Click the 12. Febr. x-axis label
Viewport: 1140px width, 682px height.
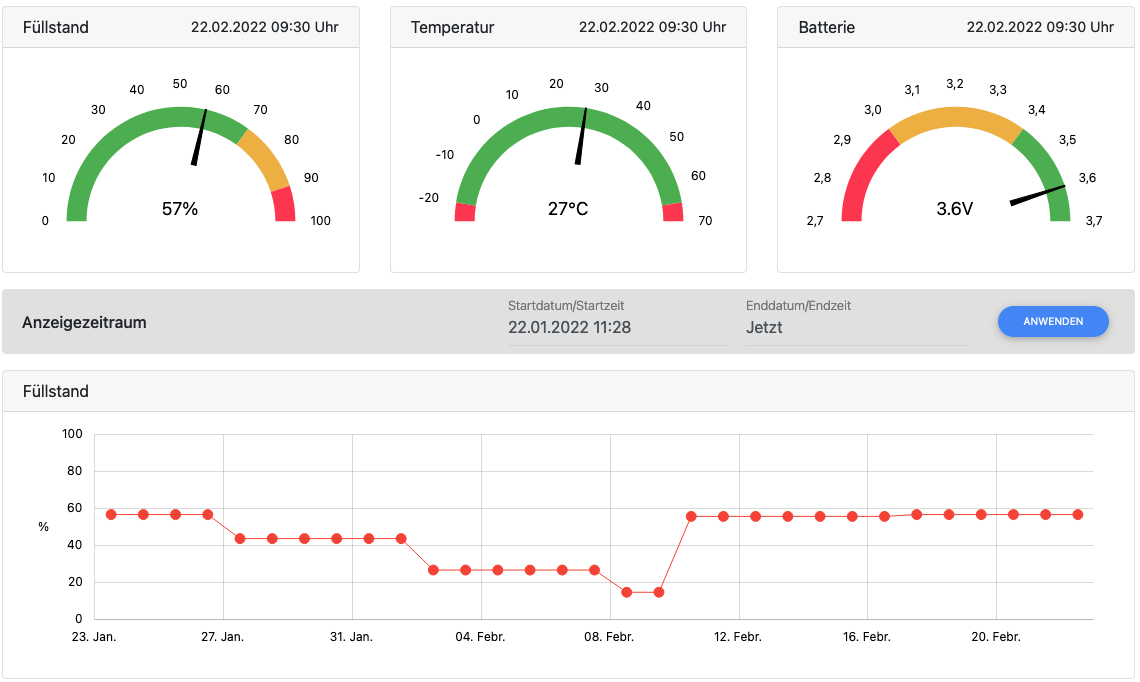click(738, 637)
